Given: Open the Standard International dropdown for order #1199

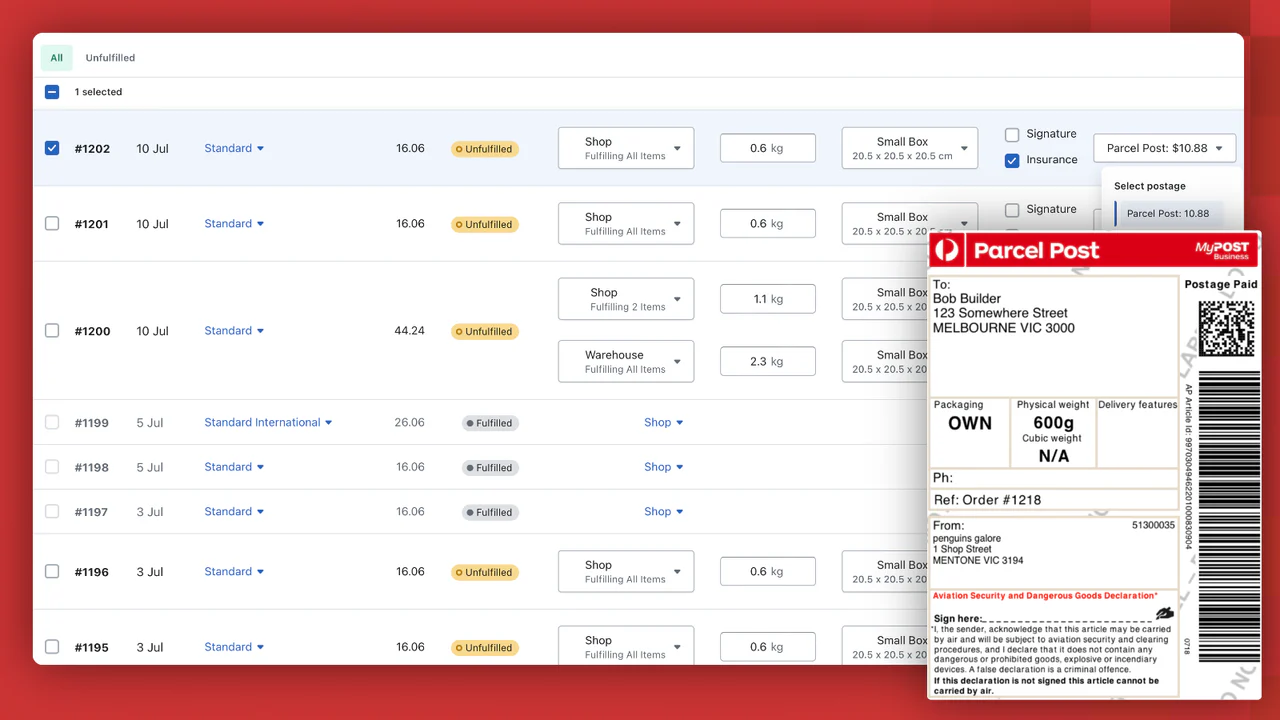Looking at the screenshot, I should pyautogui.click(x=267, y=422).
